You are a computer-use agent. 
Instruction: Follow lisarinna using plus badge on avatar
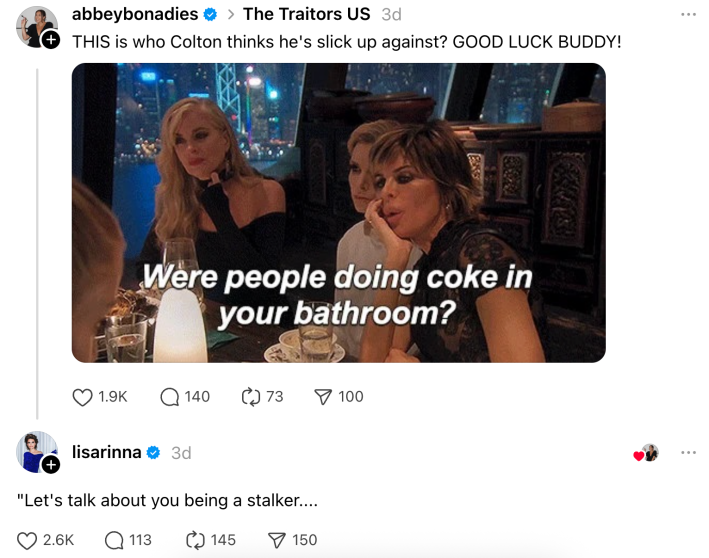[x=51, y=464]
